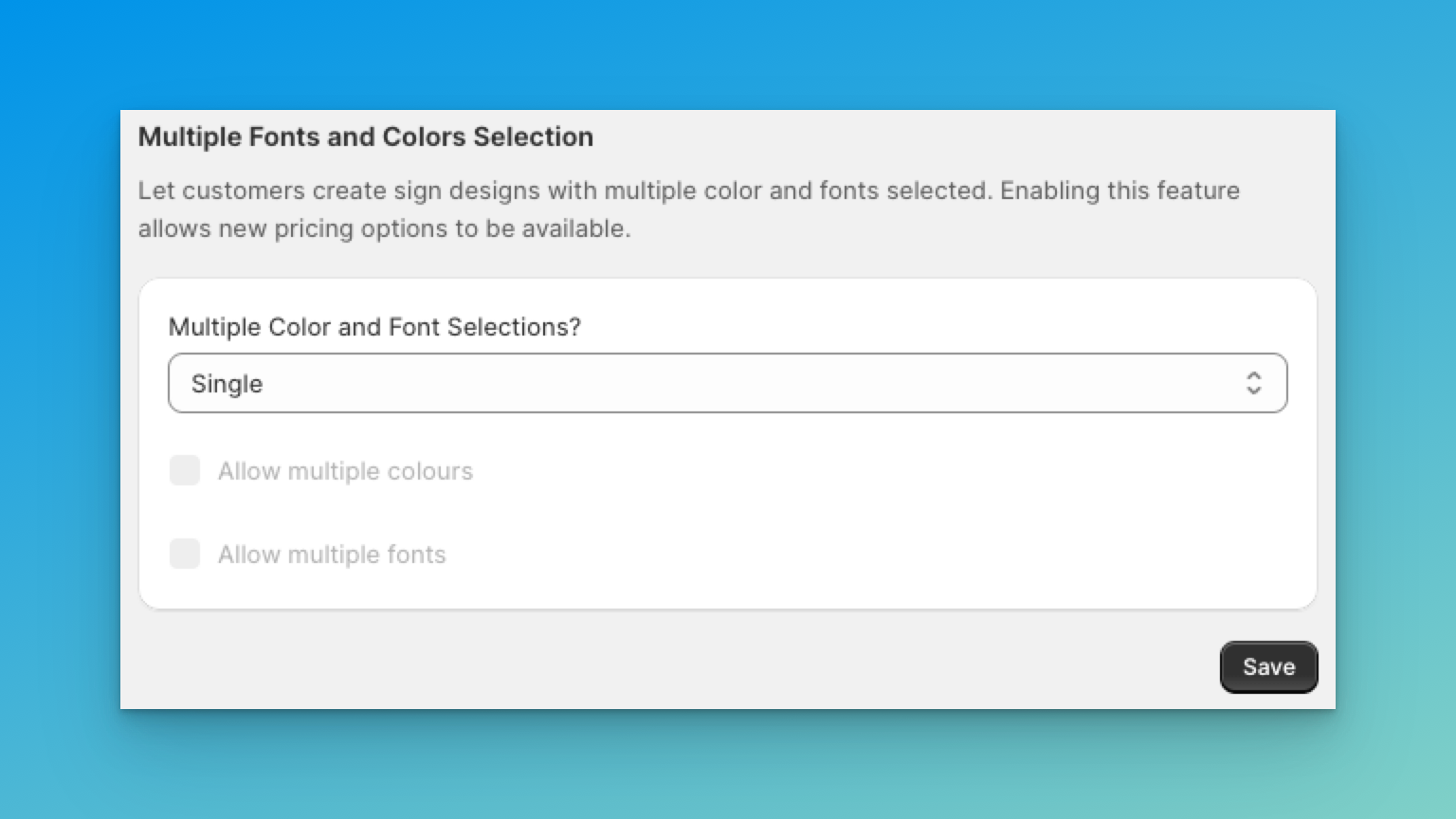Click the 'Multiple Color and Font Selections?' field label
1456x819 pixels.
[374, 327]
